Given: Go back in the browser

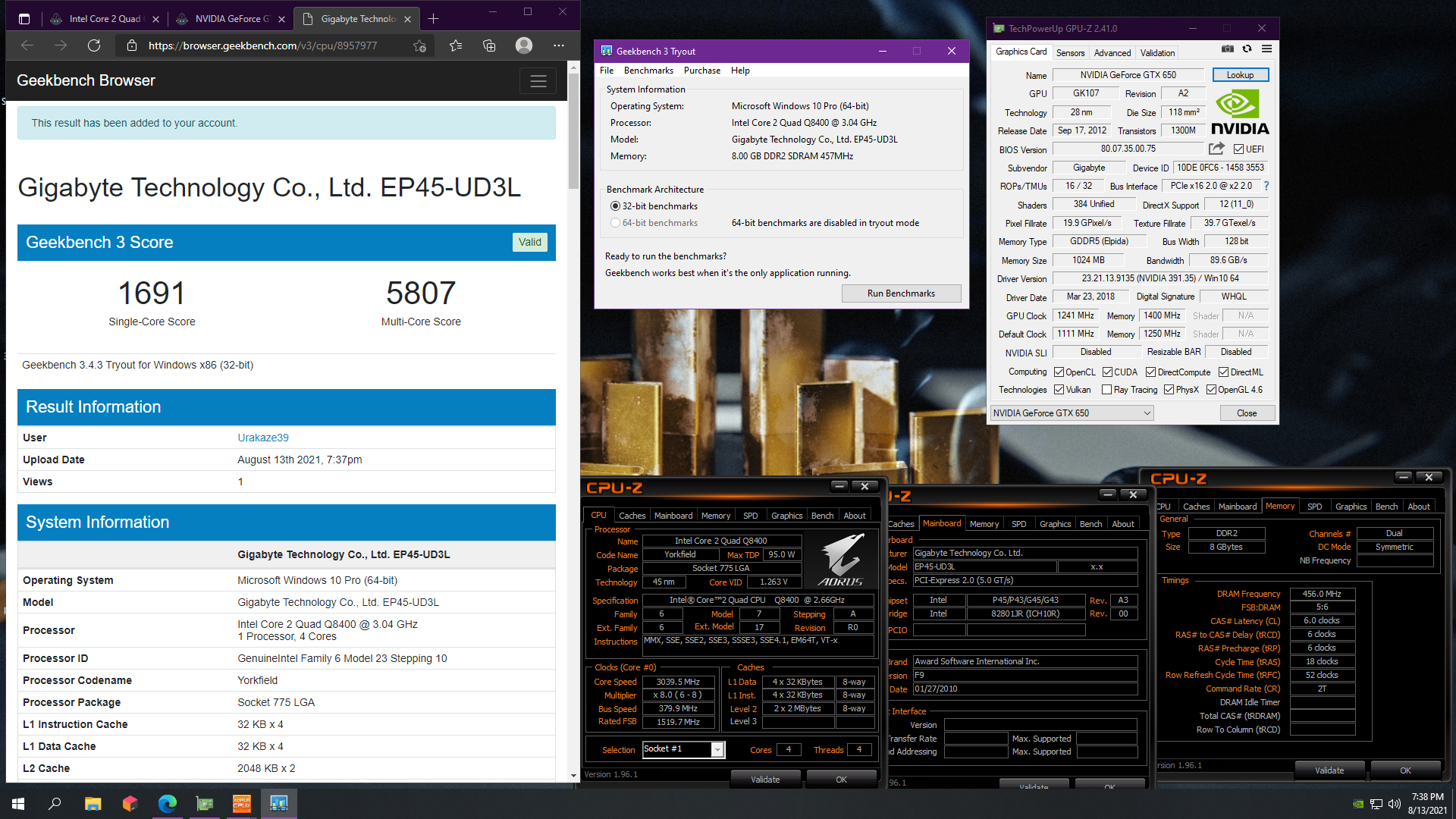Looking at the screenshot, I should pos(27,45).
